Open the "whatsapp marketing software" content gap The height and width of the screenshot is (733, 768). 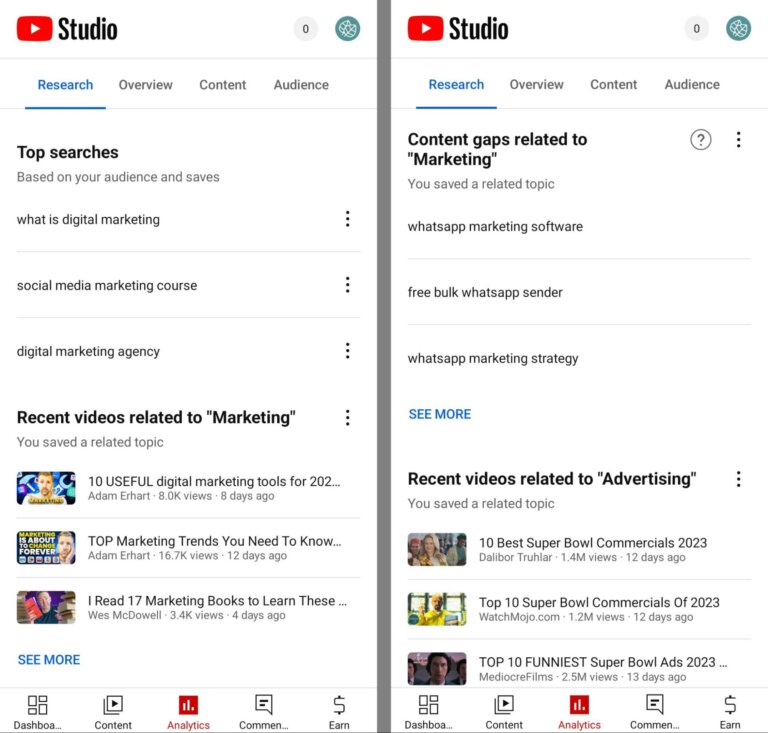495,227
